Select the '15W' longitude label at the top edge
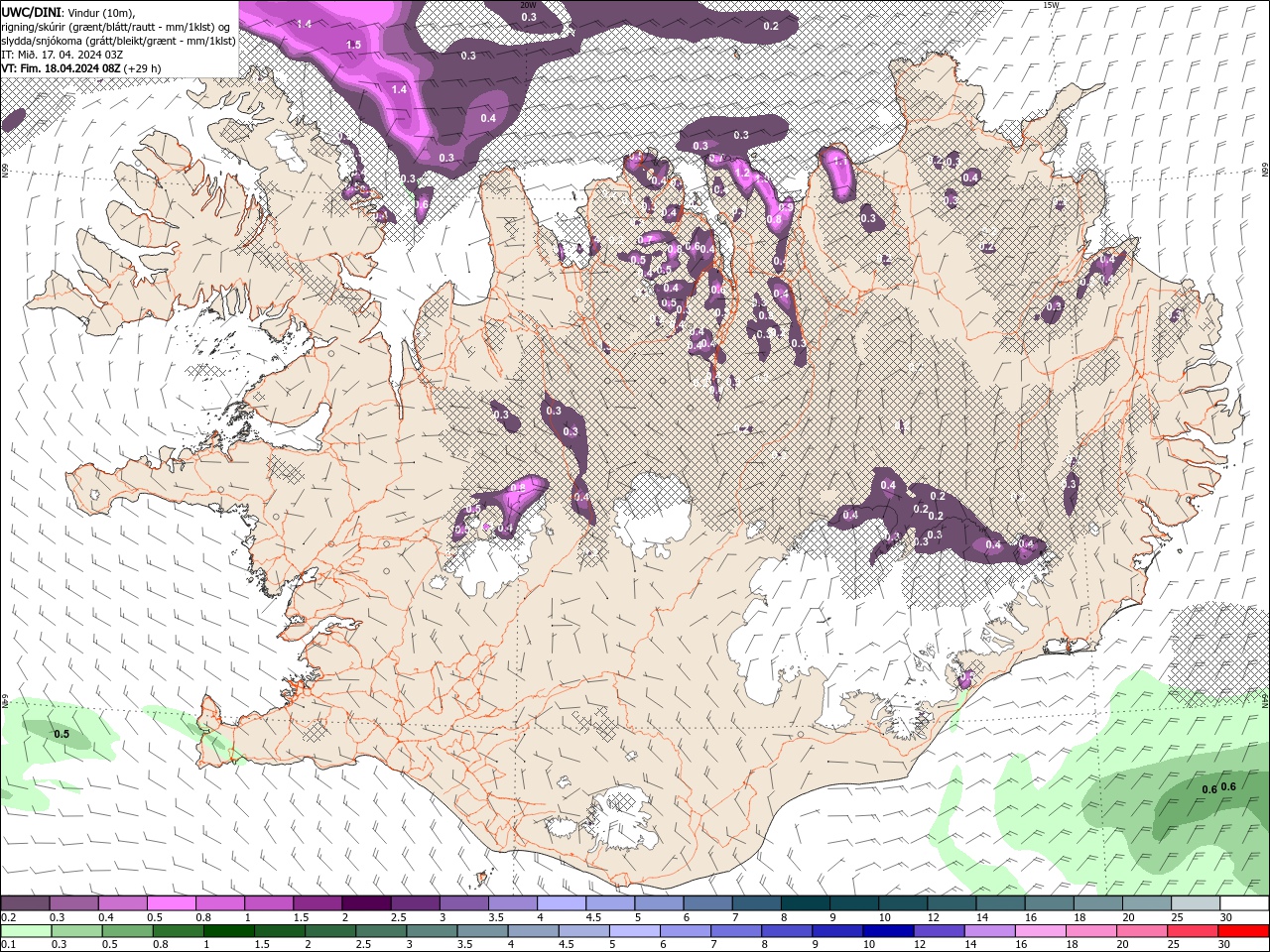This screenshot has height=952, width=1270. (x=1051, y=5)
